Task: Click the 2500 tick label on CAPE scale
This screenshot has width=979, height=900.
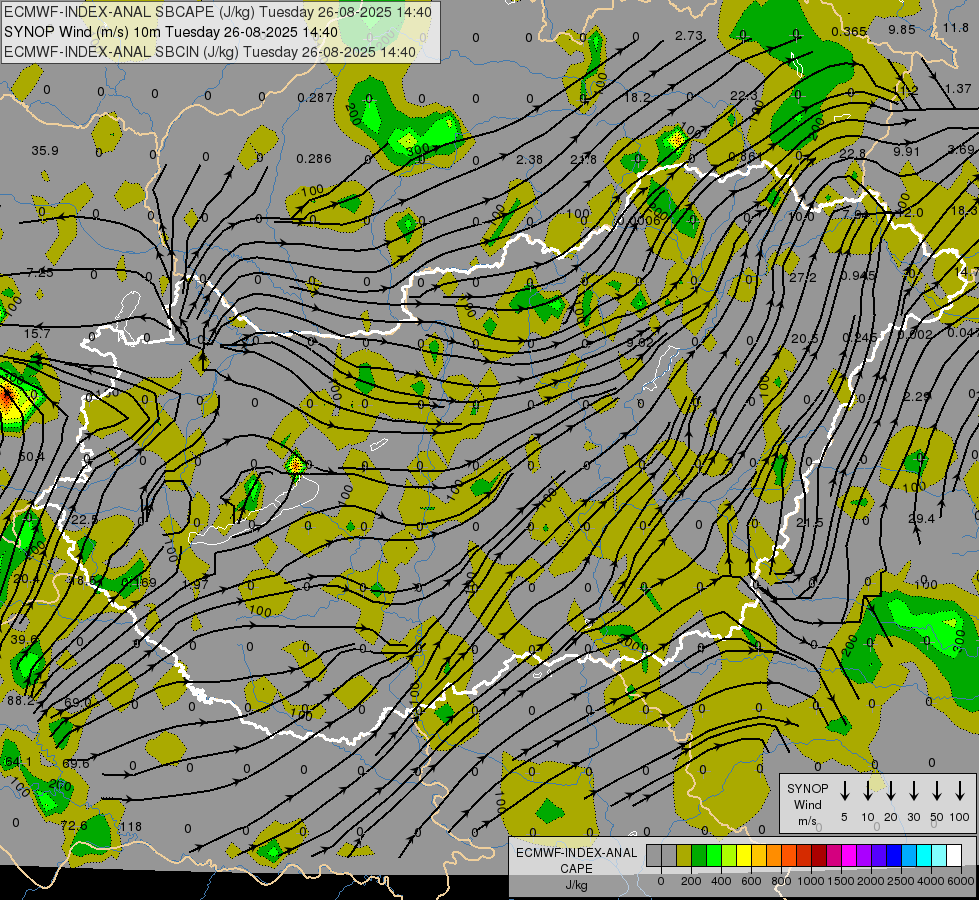Action: pos(900,881)
